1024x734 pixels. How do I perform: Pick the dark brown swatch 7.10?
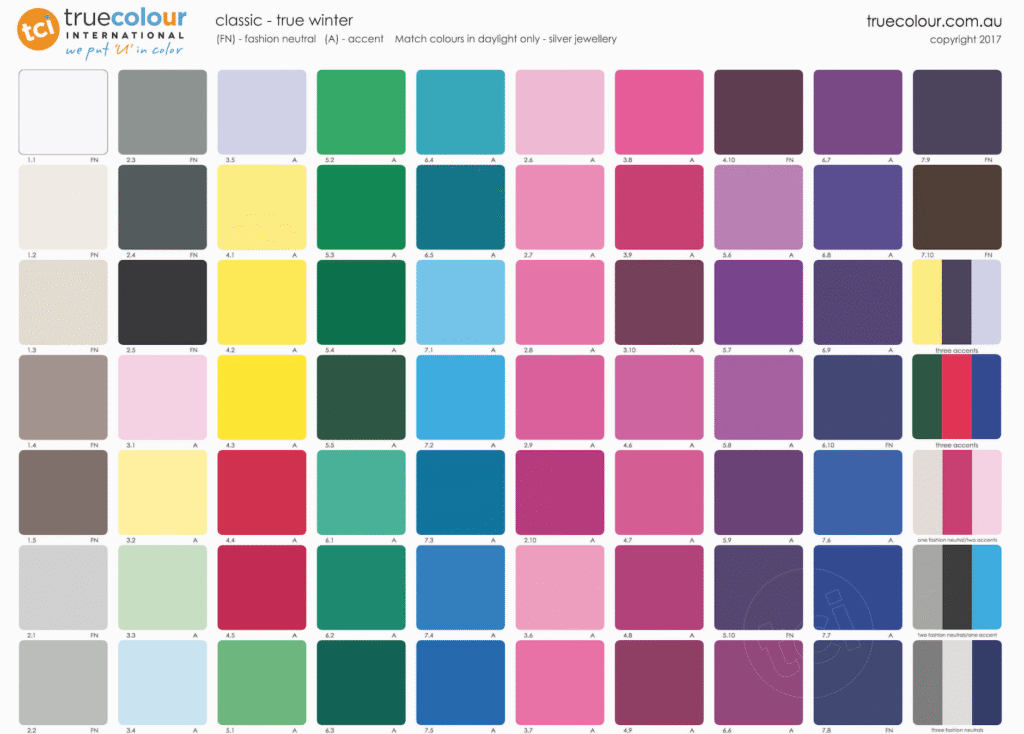pos(957,207)
